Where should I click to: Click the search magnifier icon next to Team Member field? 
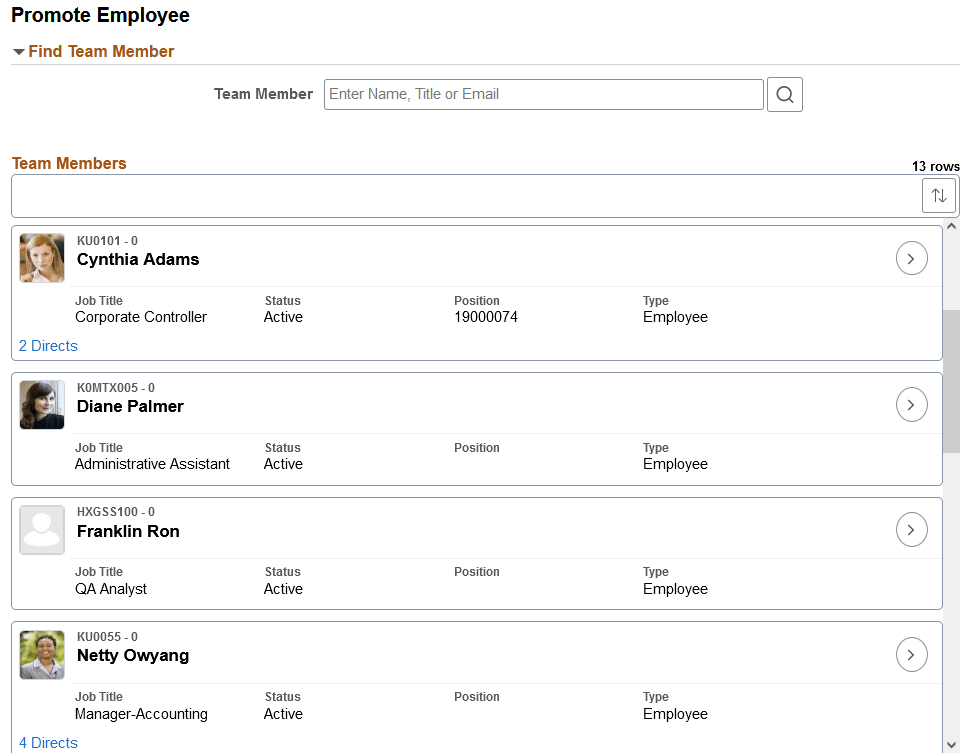coord(784,93)
